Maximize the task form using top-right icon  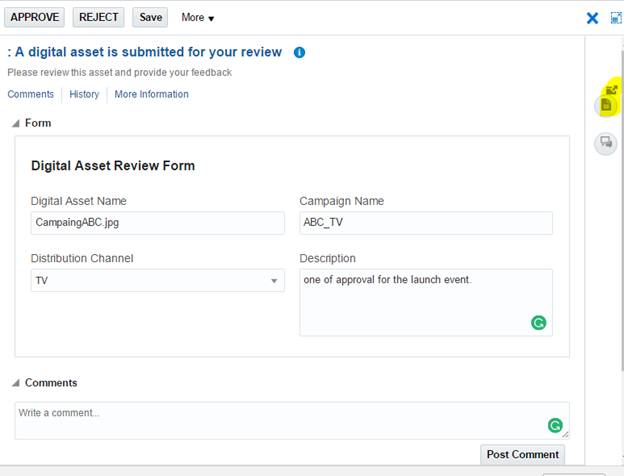coord(616,18)
